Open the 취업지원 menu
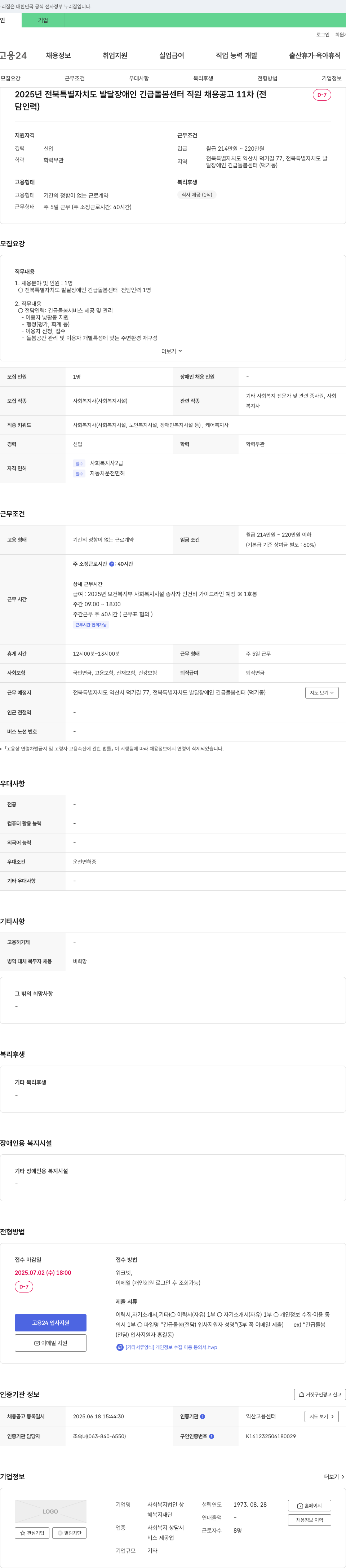The image size is (346, 1568). tap(115, 56)
